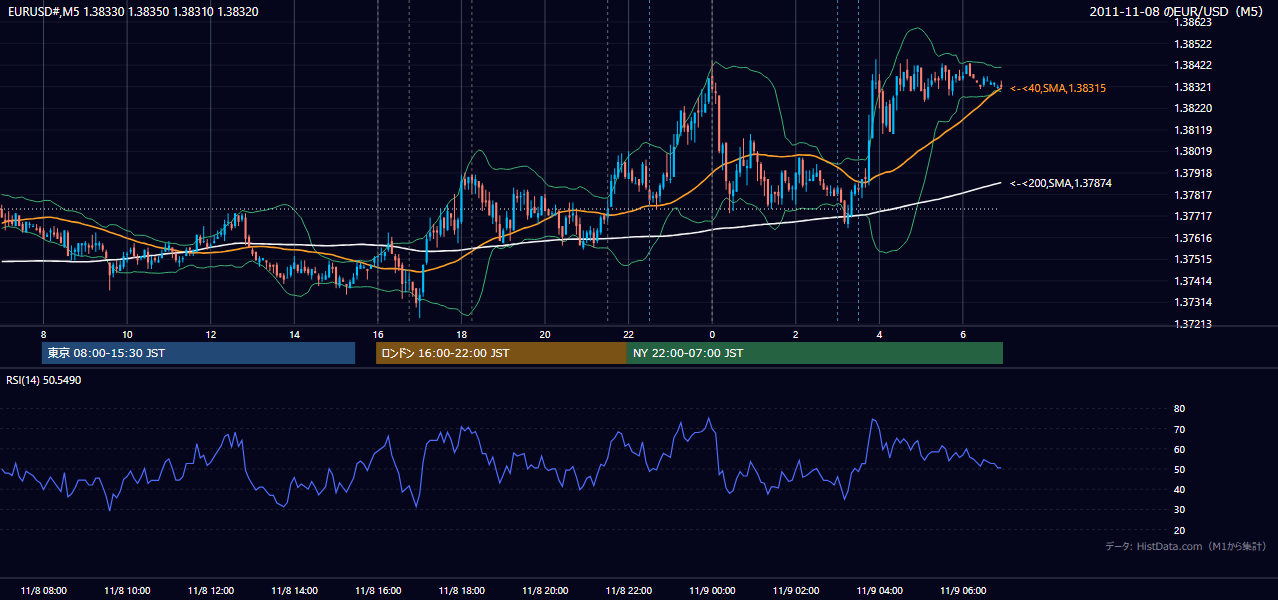Click the NY 22:00-07:00 JST session bar
The height and width of the screenshot is (600, 1278).
[x=815, y=353]
